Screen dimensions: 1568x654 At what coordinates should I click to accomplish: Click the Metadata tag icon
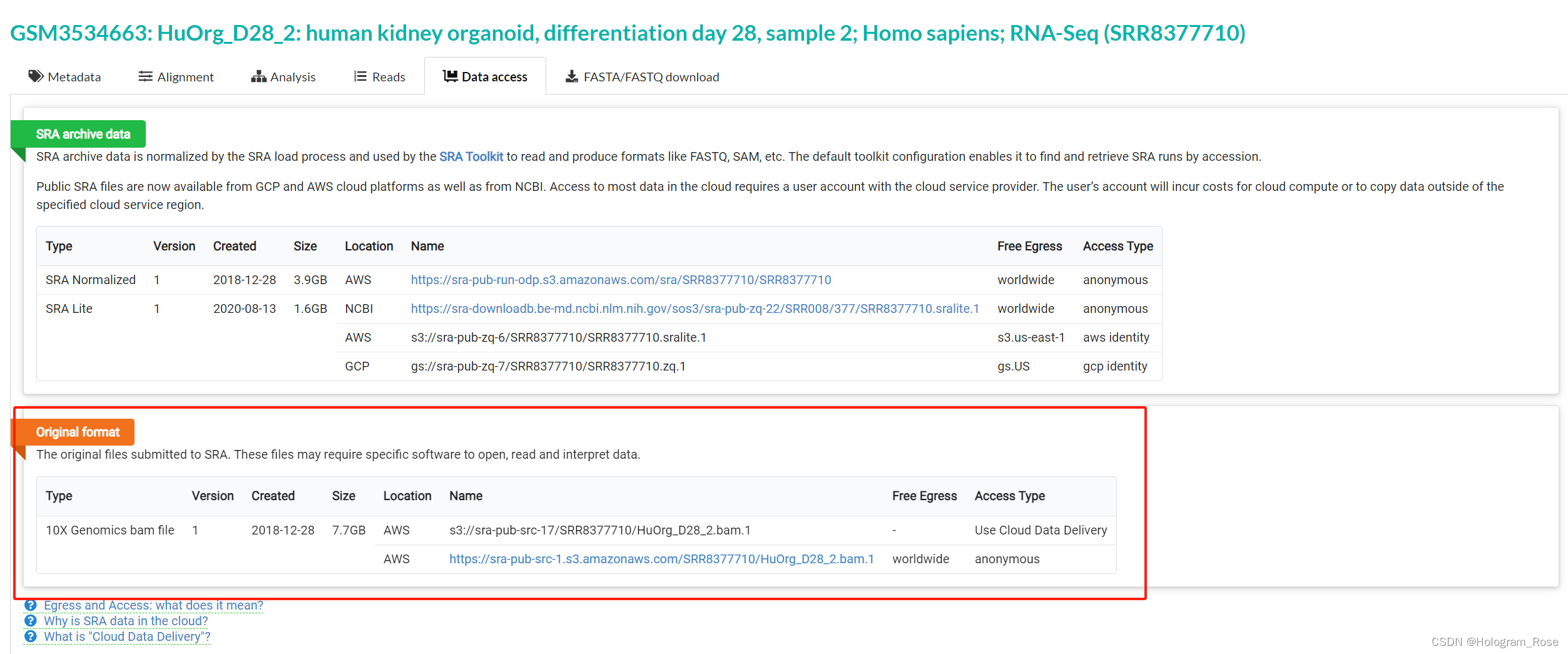[x=36, y=76]
